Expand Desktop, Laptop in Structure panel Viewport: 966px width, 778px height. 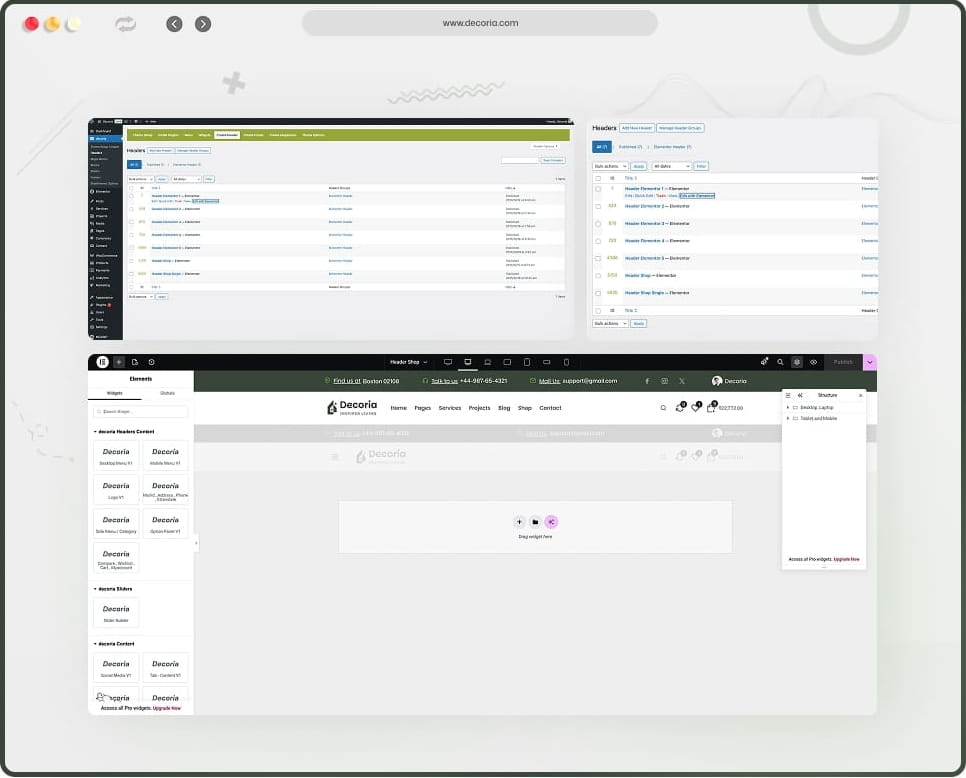tap(788, 407)
